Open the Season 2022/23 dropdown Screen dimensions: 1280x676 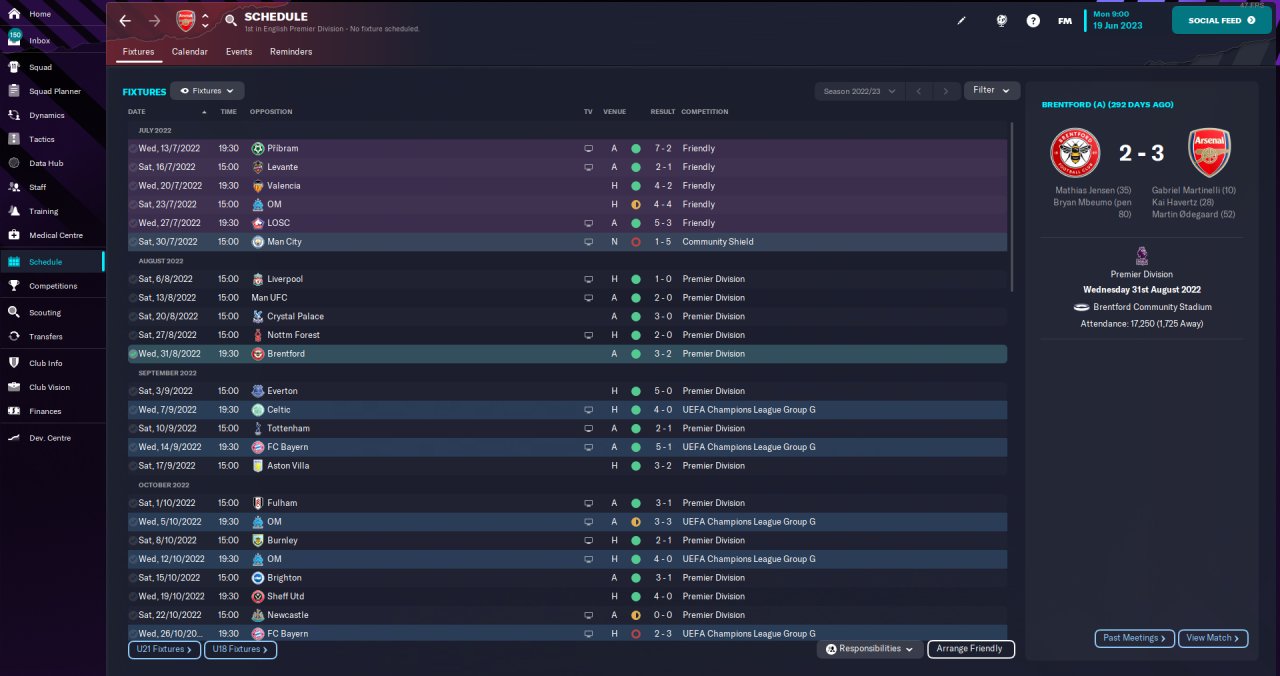tap(860, 91)
